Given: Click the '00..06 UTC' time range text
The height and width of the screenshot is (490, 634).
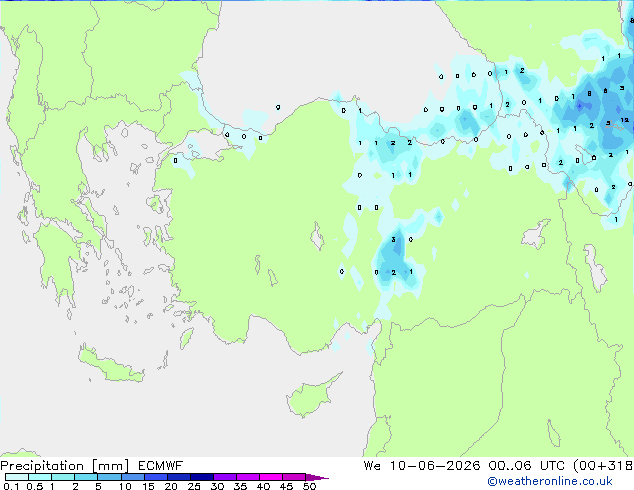Looking at the screenshot, I should pyautogui.click(x=527, y=466).
